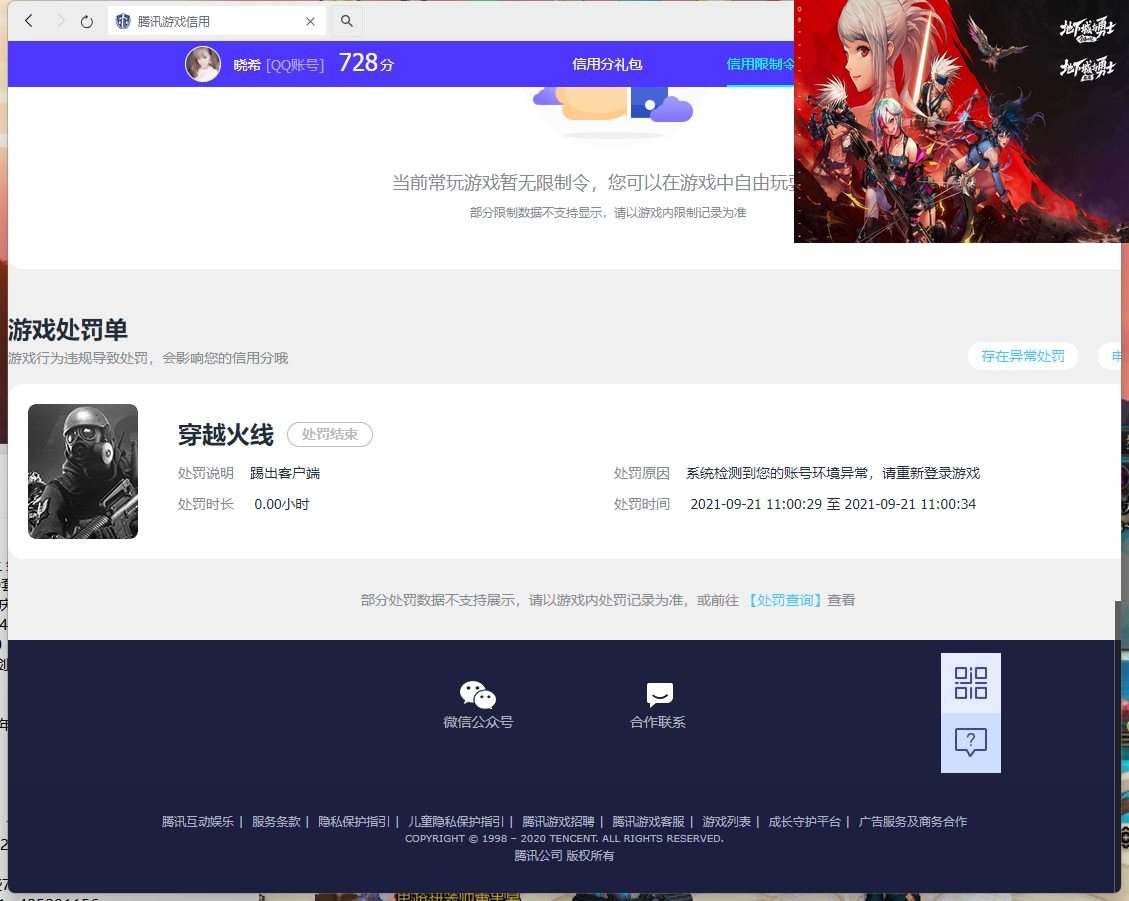
Task: Click the user avatar for 晓希
Action: [x=203, y=64]
